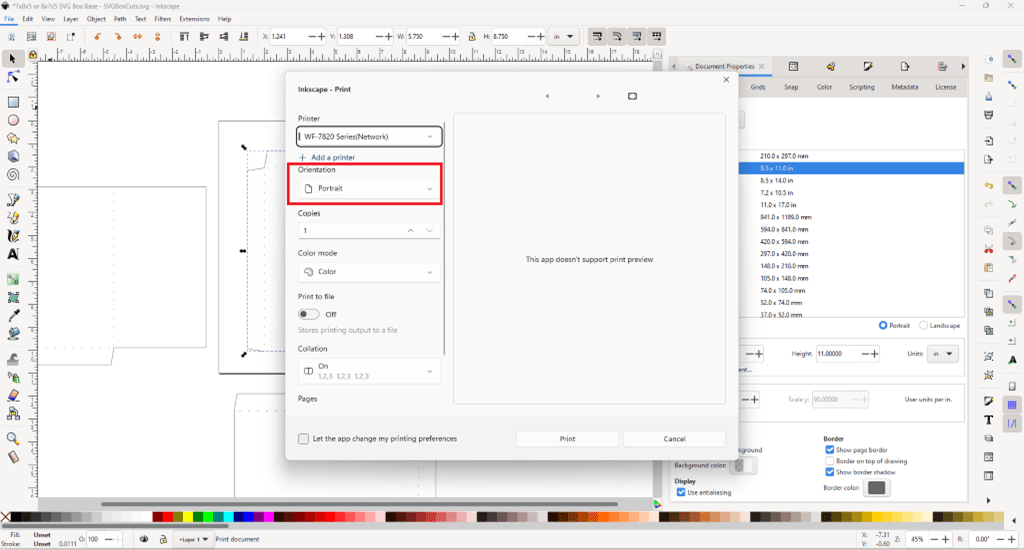Switch to the Grids tab
The width and height of the screenshot is (1024, 550).
760,87
